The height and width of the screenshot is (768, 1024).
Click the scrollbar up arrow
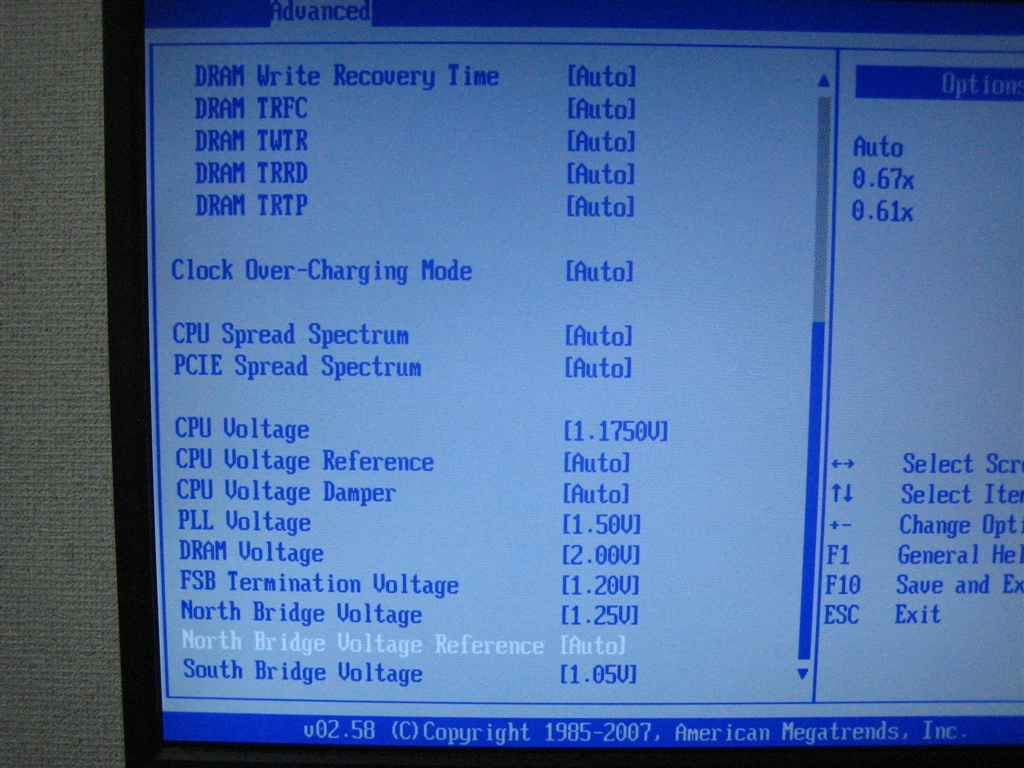tap(824, 80)
